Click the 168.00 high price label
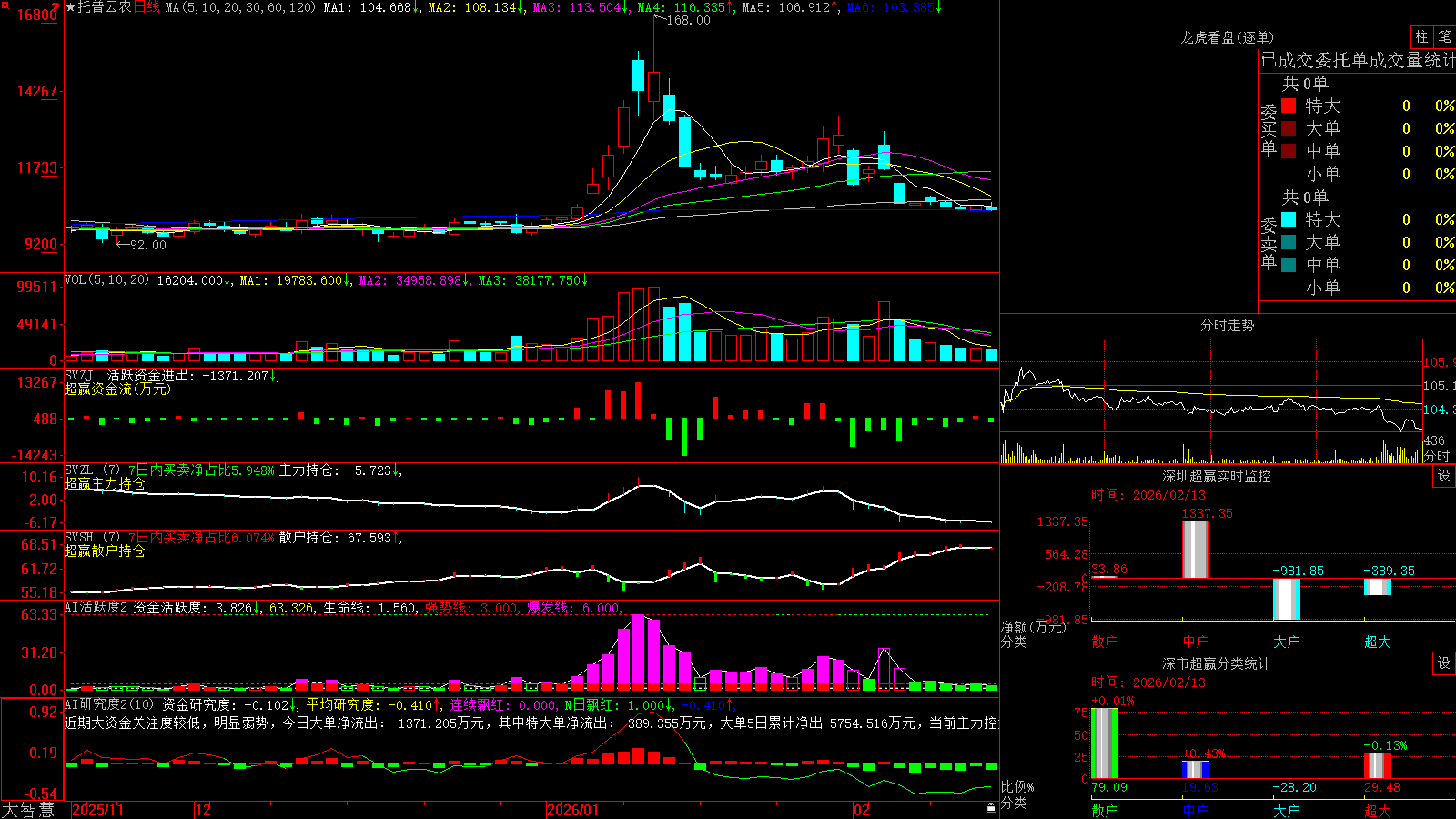 [x=689, y=20]
